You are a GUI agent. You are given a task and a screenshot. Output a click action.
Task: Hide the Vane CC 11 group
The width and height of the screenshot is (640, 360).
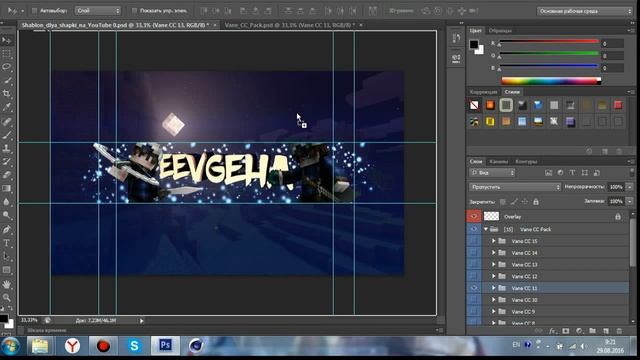click(x=474, y=288)
